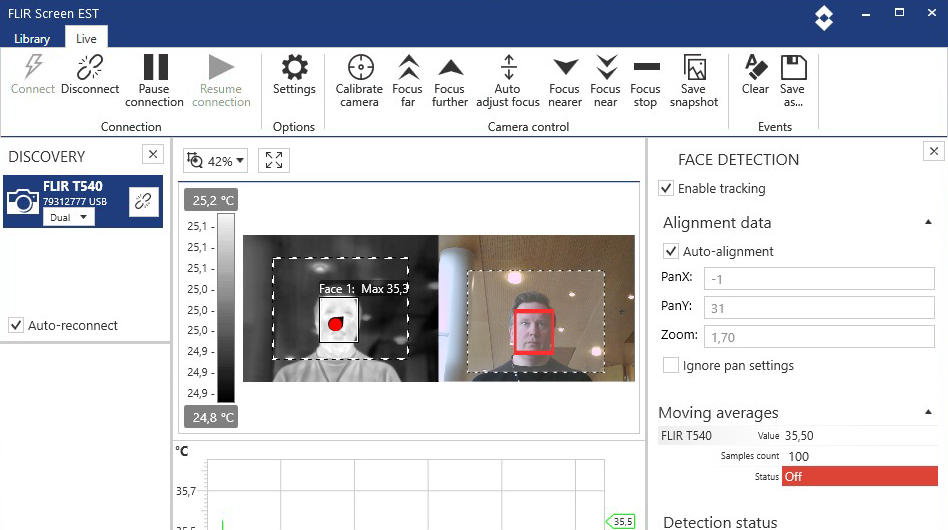948x530 pixels.
Task: Select the Live tab
Action: click(x=86, y=38)
